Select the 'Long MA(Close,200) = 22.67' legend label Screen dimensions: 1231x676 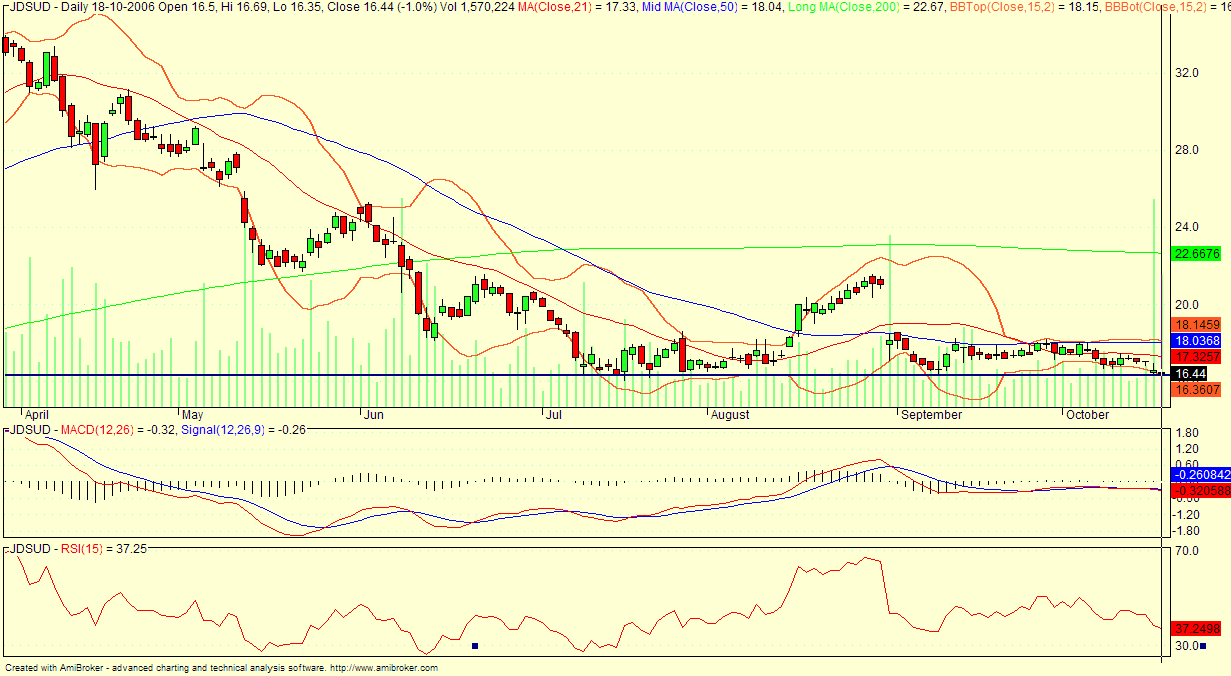866,7
